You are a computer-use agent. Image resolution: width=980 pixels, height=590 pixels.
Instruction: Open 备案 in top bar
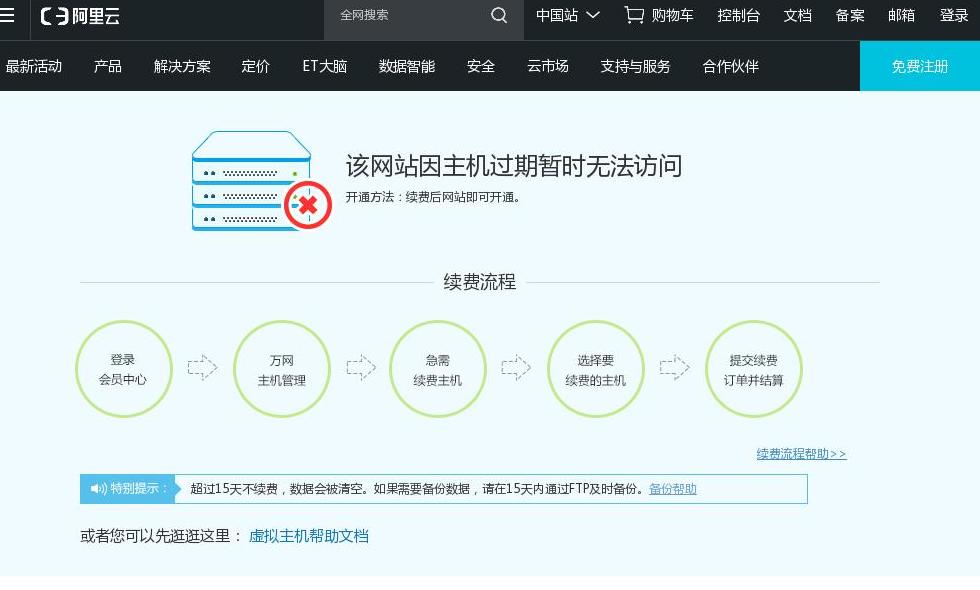pyautogui.click(x=850, y=15)
